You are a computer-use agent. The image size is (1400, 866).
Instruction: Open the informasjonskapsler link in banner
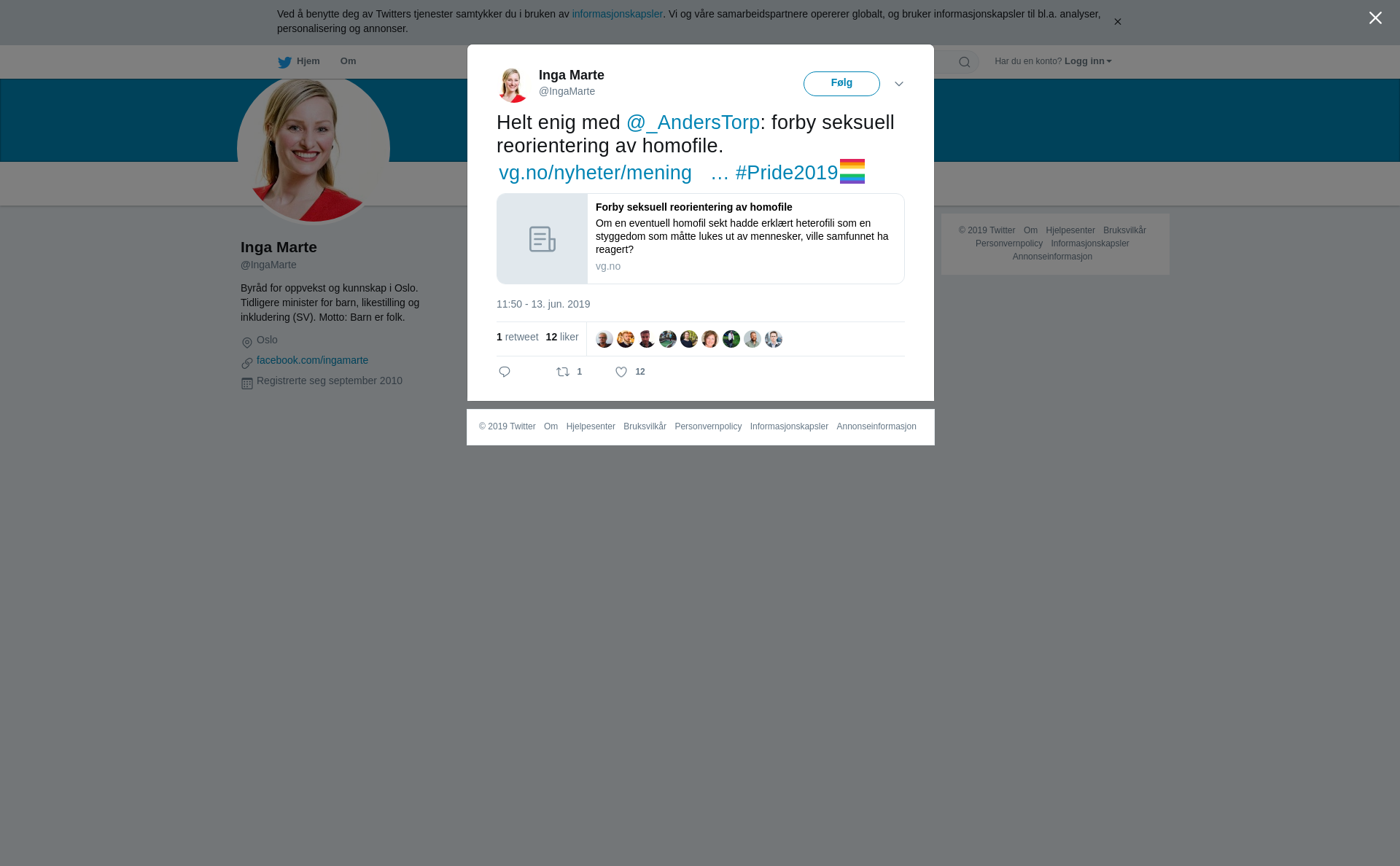[617, 14]
